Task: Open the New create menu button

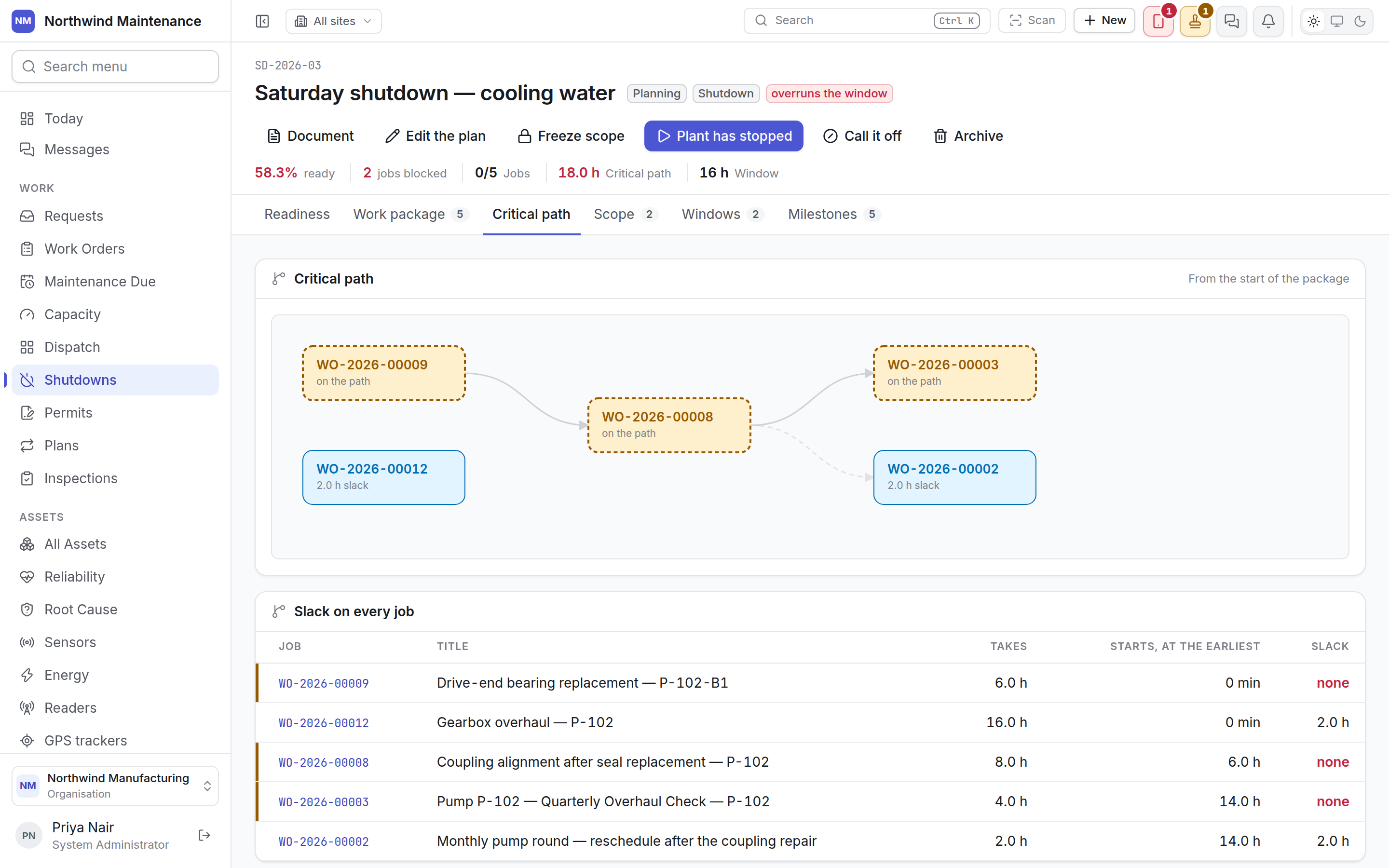Action: click(x=1104, y=21)
